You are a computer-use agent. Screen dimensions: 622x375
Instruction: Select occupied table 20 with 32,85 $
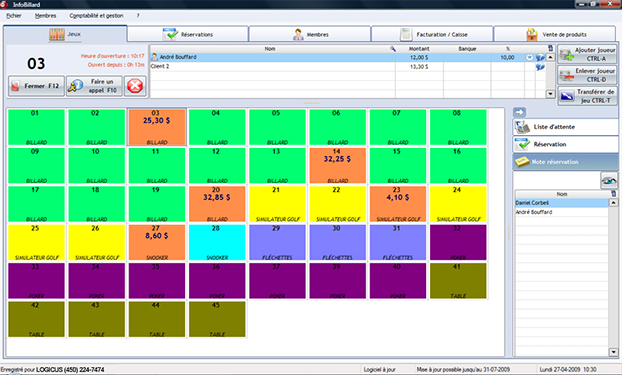pyautogui.click(x=217, y=204)
